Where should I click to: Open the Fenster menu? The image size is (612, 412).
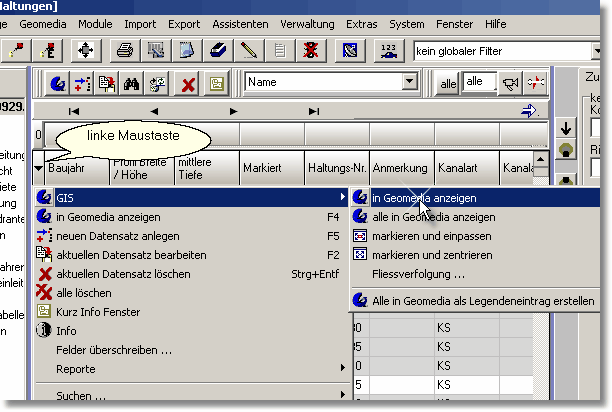(x=455, y=24)
